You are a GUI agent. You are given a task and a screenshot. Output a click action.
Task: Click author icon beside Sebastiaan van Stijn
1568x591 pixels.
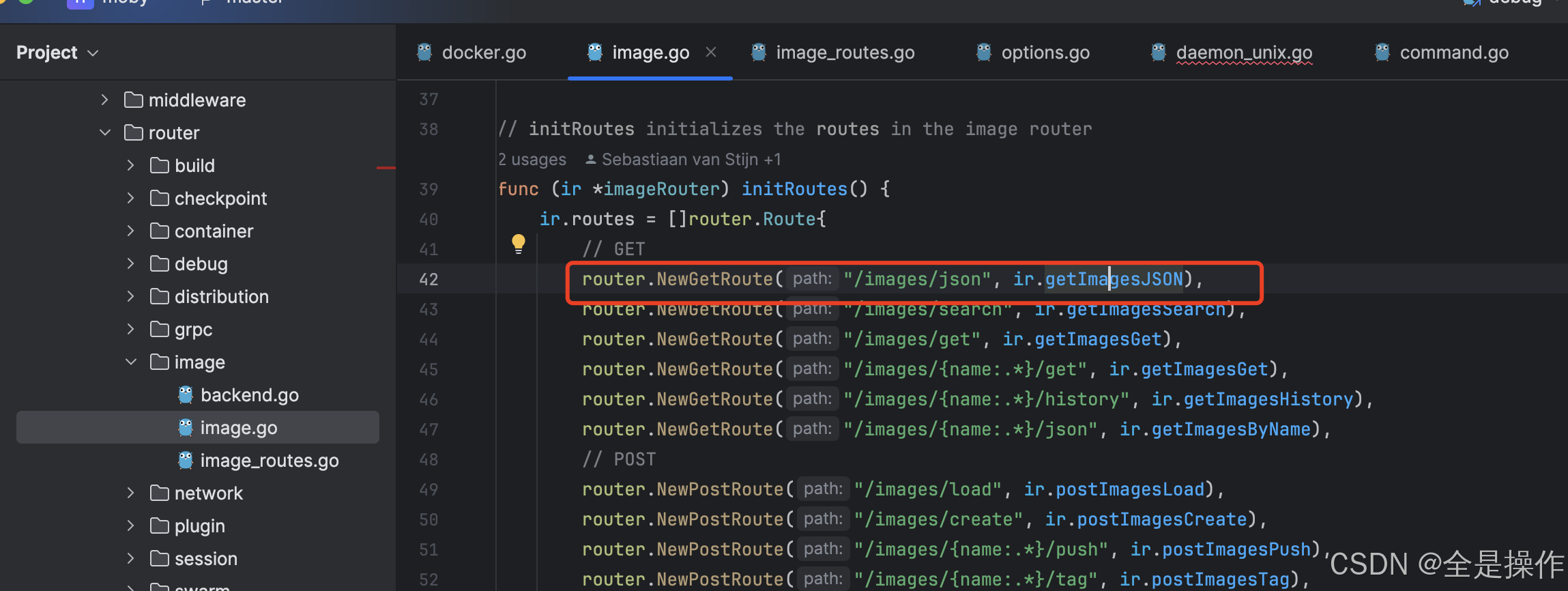click(591, 160)
